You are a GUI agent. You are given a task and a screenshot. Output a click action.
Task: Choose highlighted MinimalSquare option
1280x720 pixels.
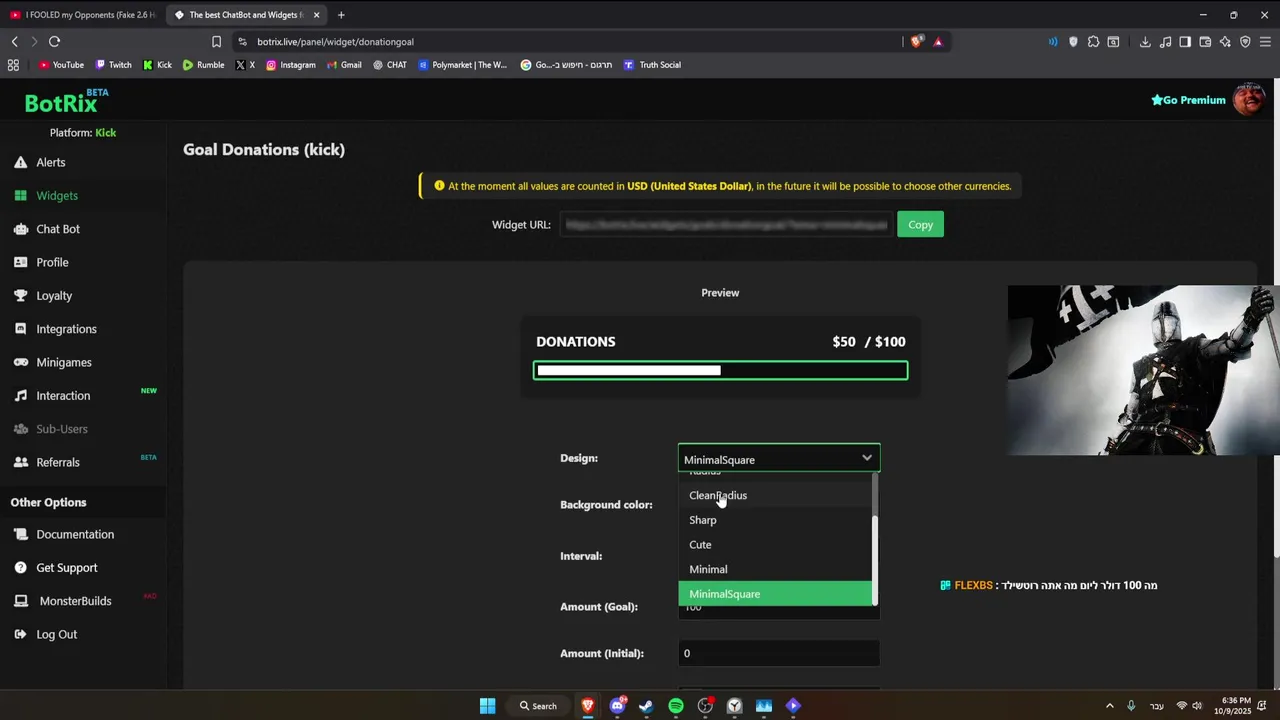tap(775, 594)
